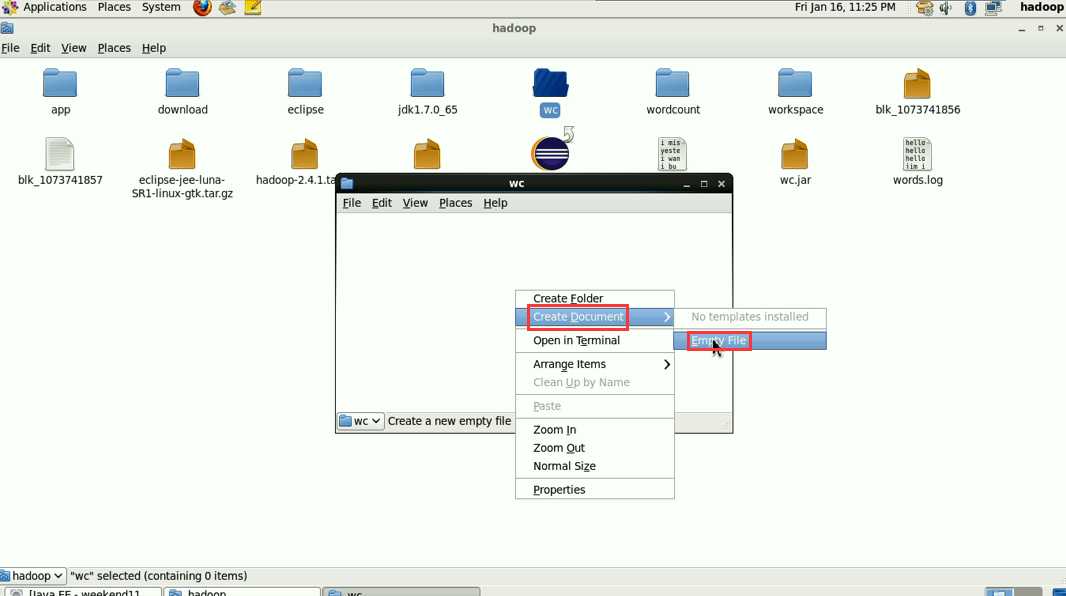Select the blk_1073741856 package icon
Image resolution: width=1066 pixels, height=596 pixels.
[x=917, y=84]
